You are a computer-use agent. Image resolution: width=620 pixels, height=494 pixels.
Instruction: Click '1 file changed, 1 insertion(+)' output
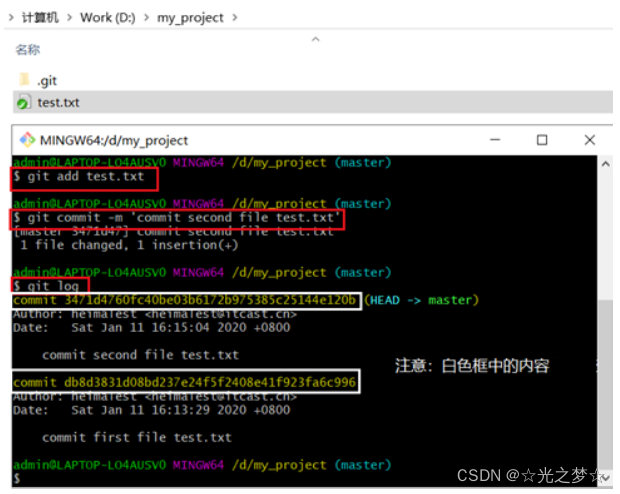[x=129, y=245]
